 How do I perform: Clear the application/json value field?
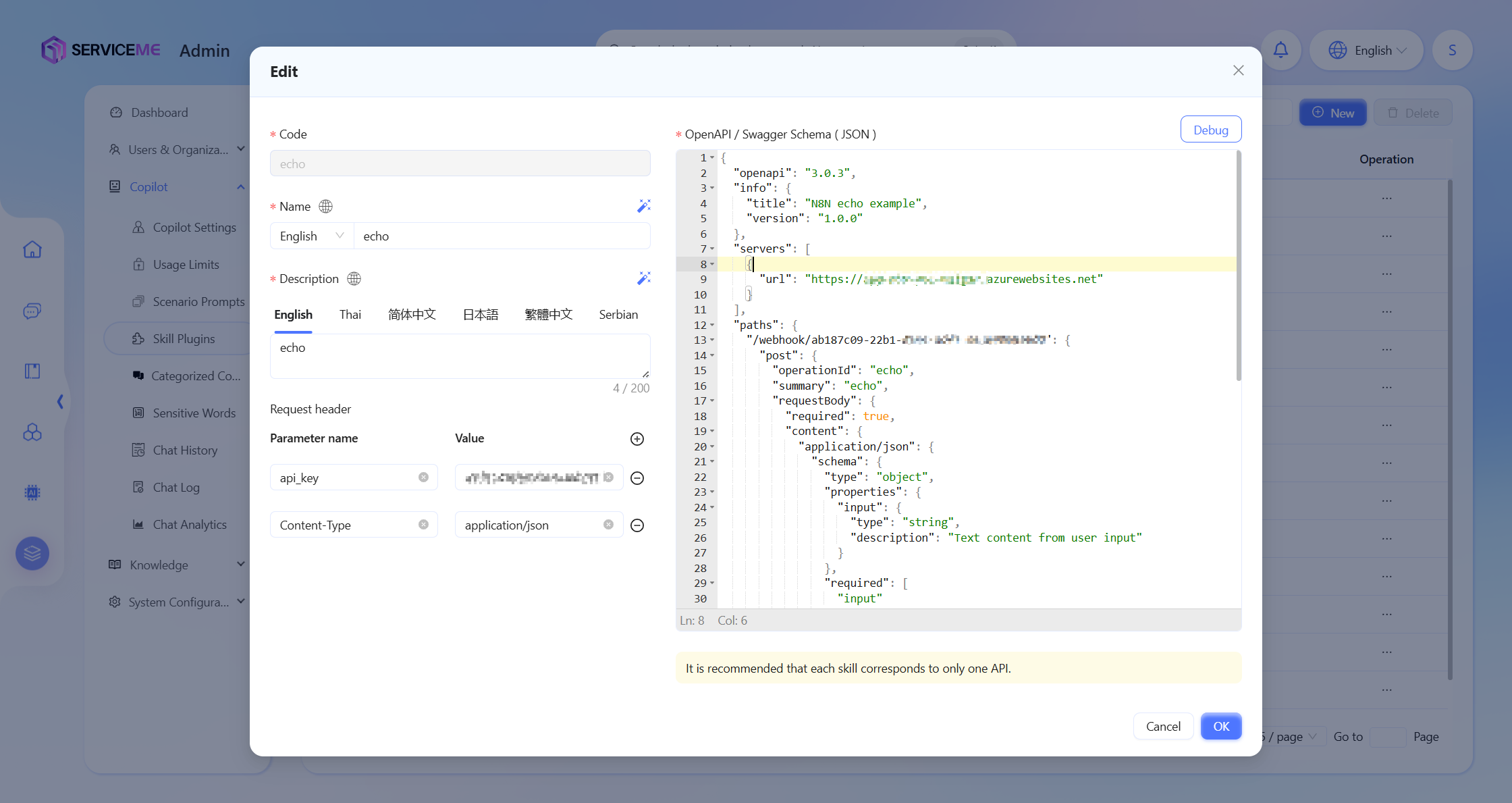coord(608,525)
